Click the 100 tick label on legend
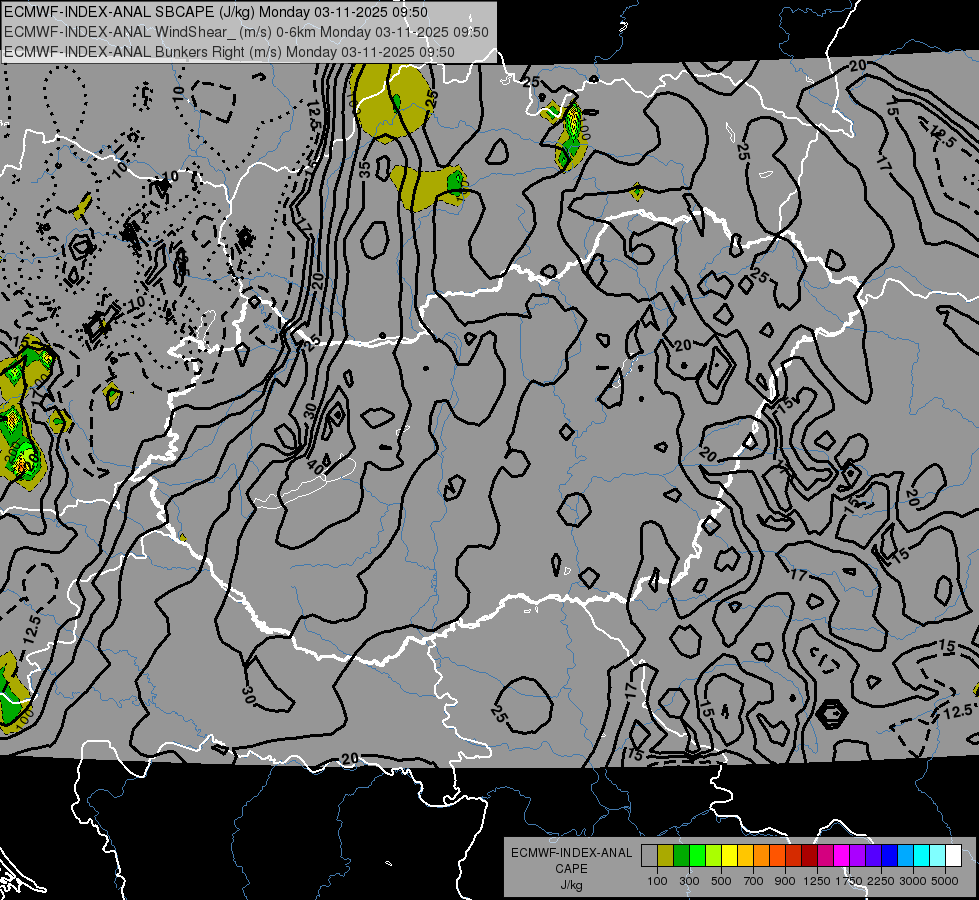Image resolution: width=979 pixels, height=900 pixels. 657,881
